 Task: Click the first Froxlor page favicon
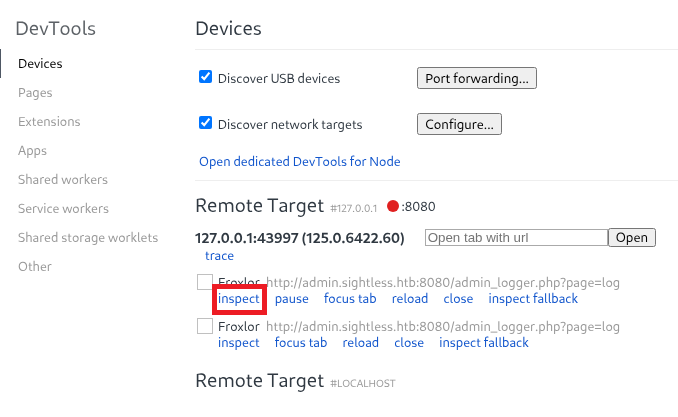click(205, 283)
